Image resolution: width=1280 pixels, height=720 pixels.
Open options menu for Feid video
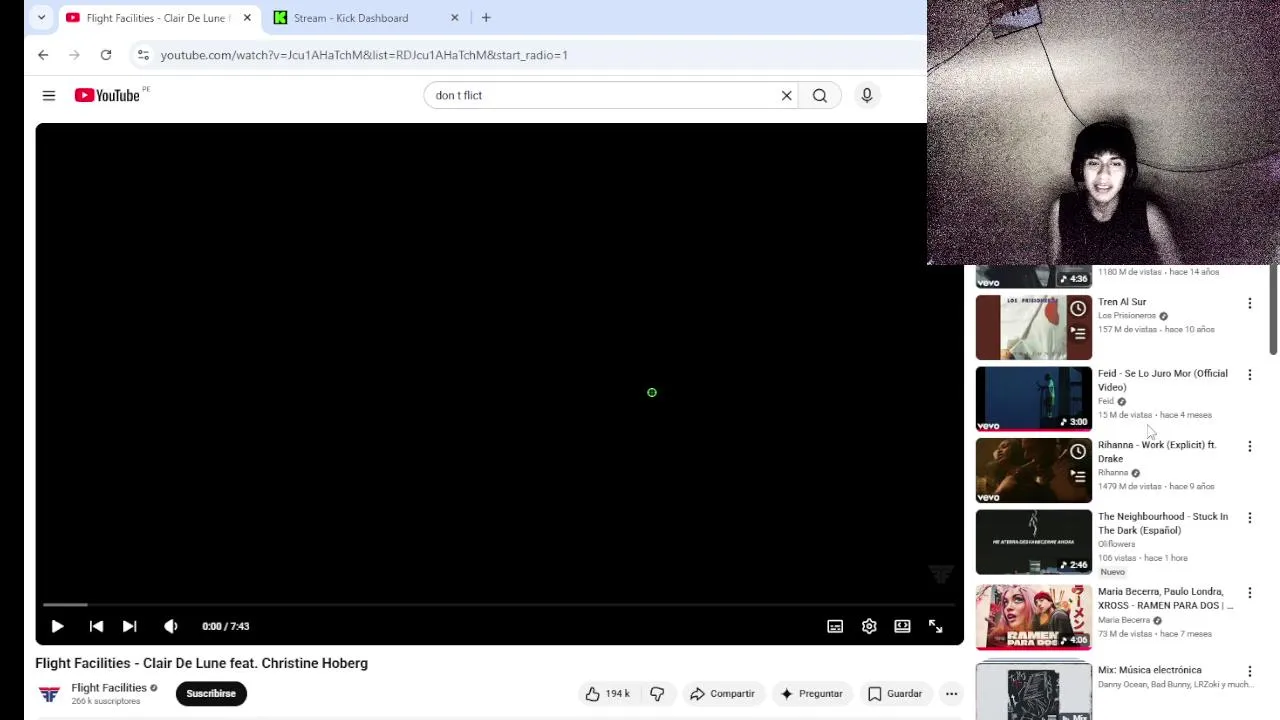[1249, 374]
